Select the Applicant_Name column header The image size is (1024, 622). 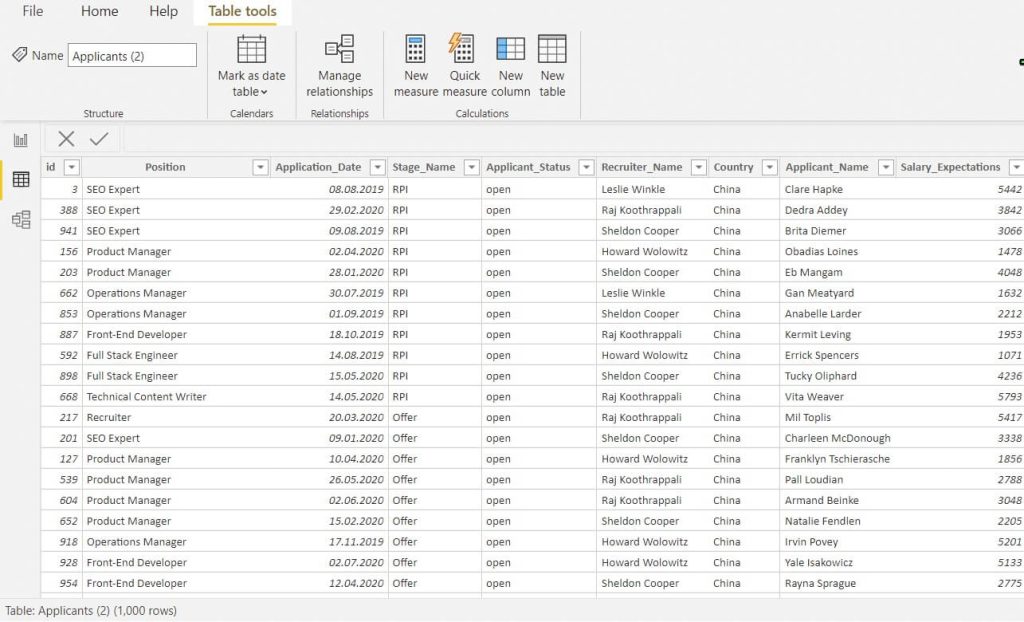coord(827,167)
